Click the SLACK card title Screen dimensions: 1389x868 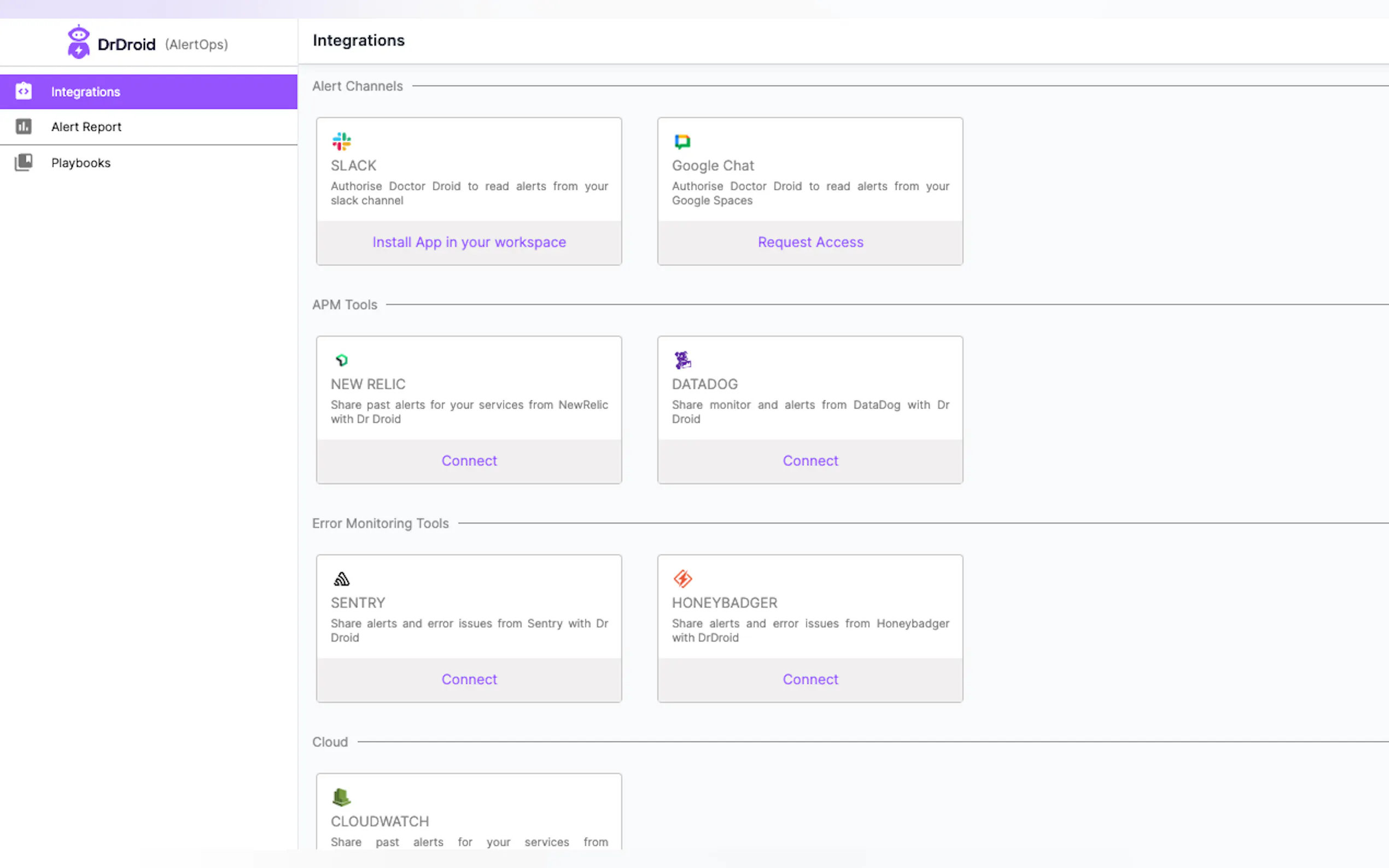353,166
